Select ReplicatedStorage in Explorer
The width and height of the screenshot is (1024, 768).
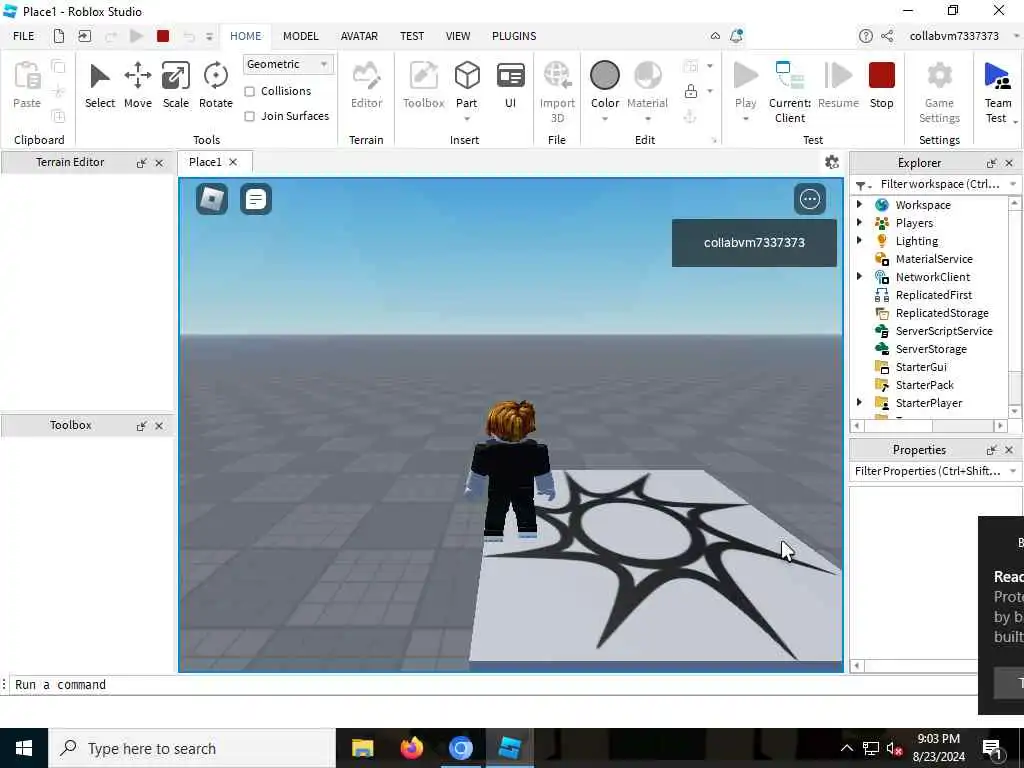(x=942, y=313)
